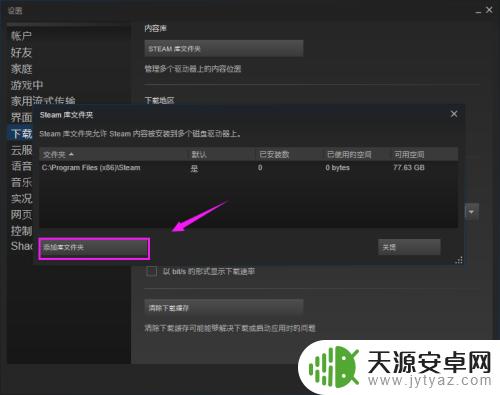The height and width of the screenshot is (395, 500).
Task: Select the C:\Program Files (x86)\Steam row
Action: point(248,168)
